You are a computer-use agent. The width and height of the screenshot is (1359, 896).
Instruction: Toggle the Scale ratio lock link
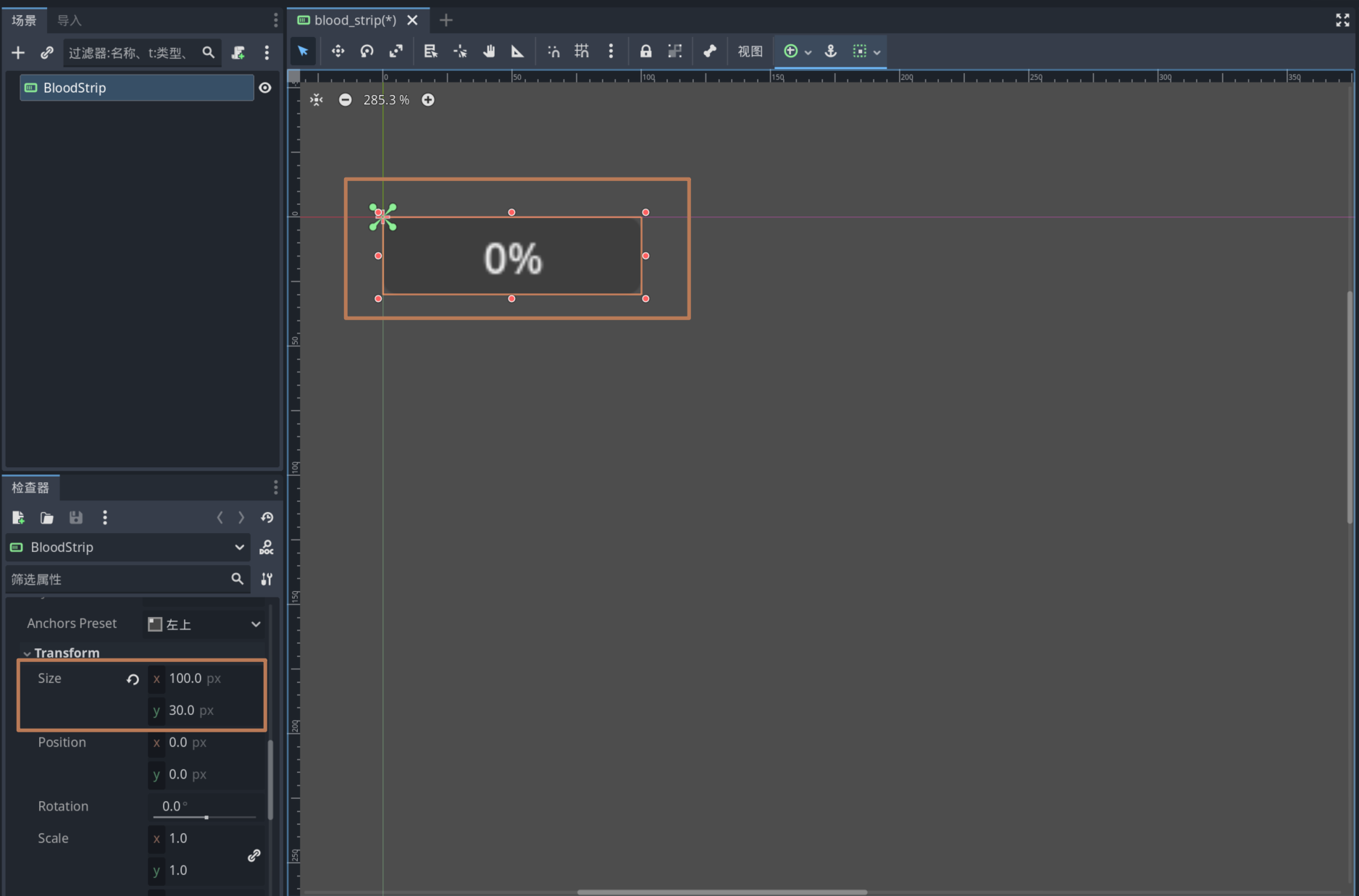coord(254,855)
